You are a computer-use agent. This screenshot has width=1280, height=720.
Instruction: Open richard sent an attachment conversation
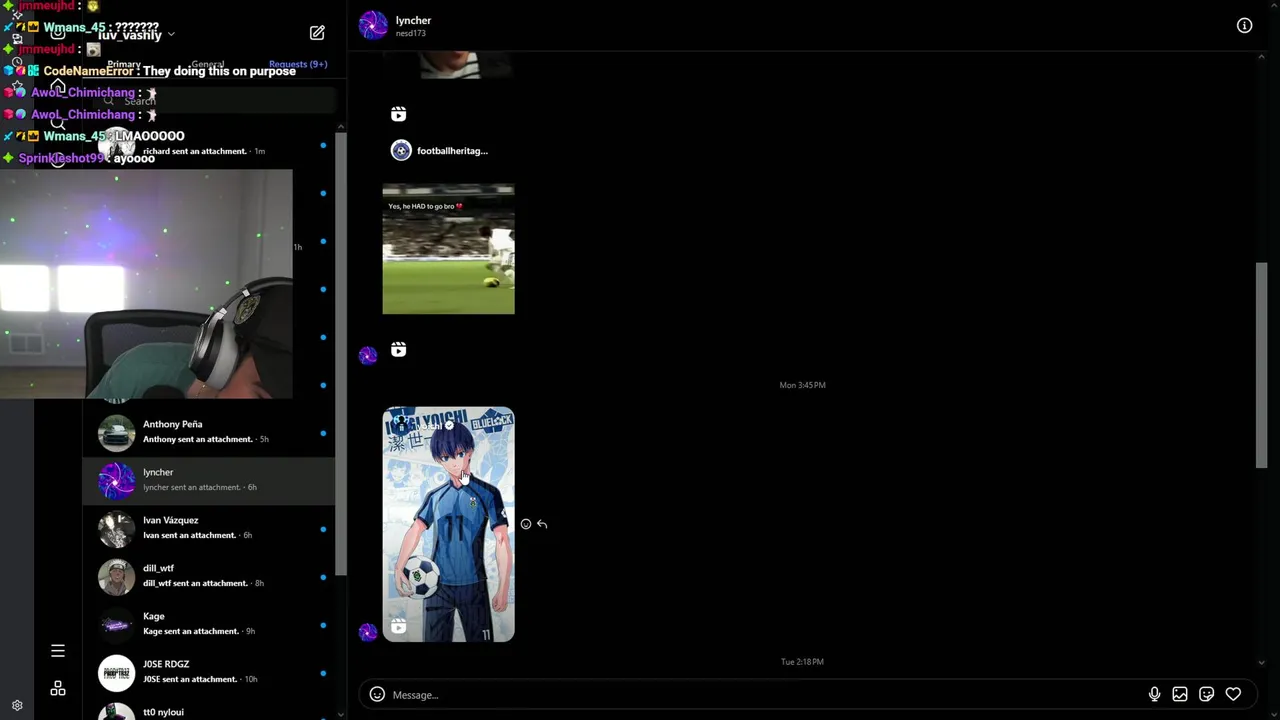pyautogui.click(x=209, y=146)
